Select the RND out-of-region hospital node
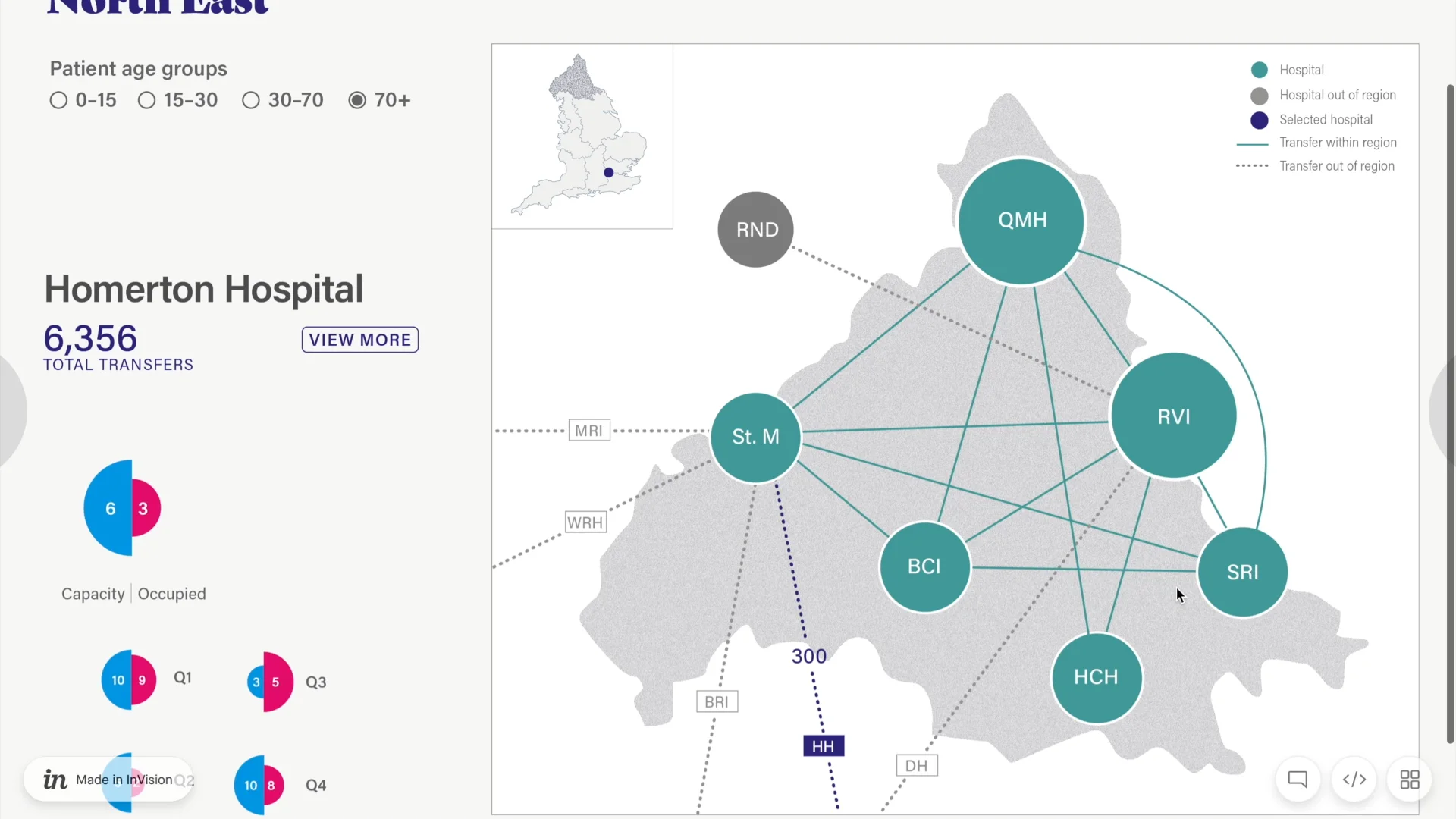Viewport: 1456px width, 819px height. (x=755, y=229)
